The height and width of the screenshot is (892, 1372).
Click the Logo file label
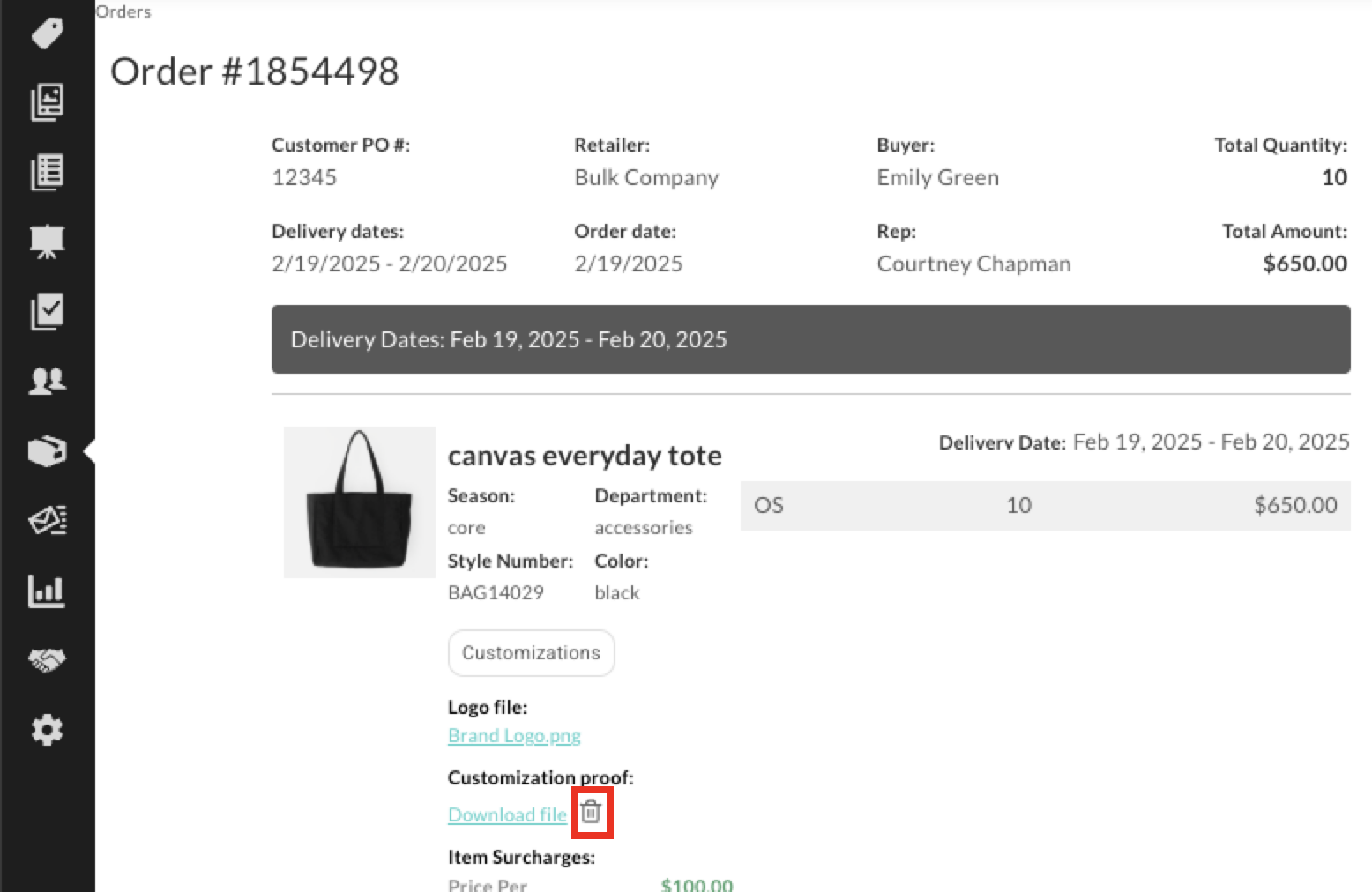coord(488,707)
